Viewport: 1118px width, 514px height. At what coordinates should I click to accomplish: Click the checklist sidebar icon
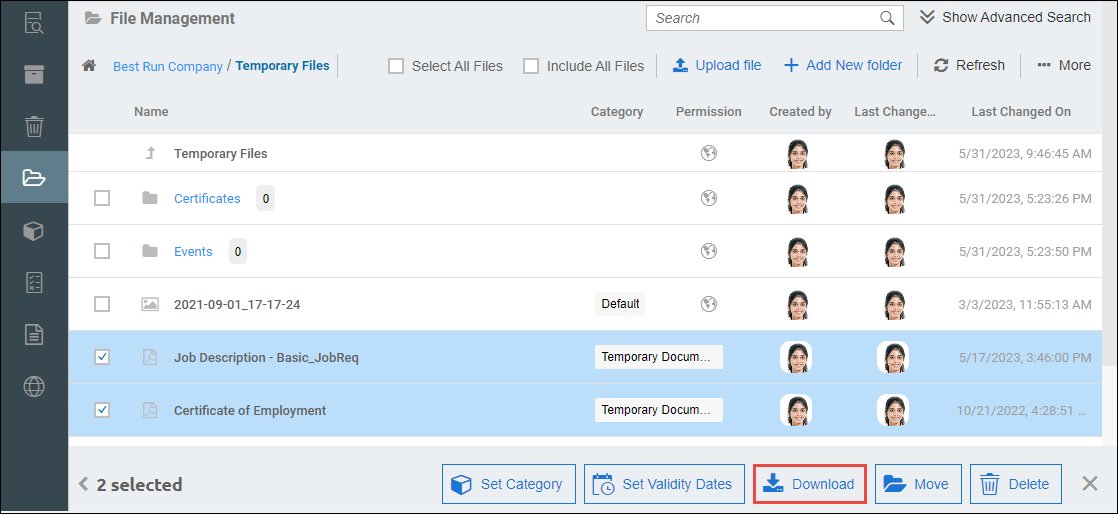pyautogui.click(x=34, y=282)
